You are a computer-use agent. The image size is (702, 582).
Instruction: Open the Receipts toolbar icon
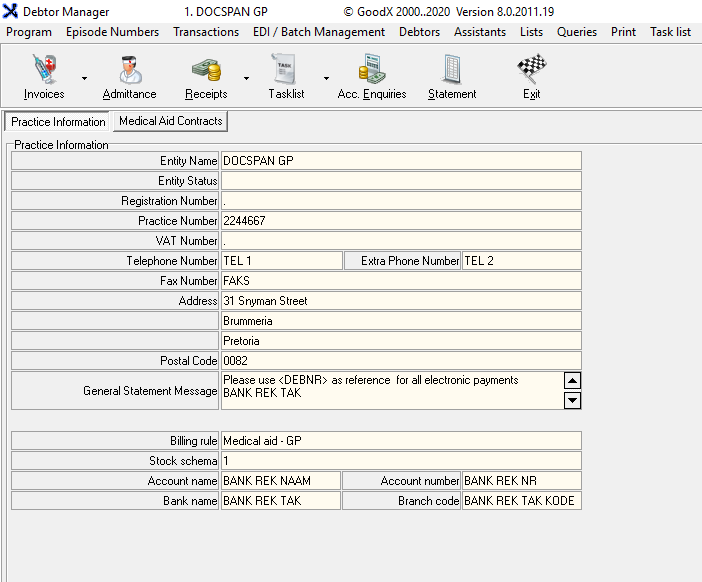coord(206,76)
